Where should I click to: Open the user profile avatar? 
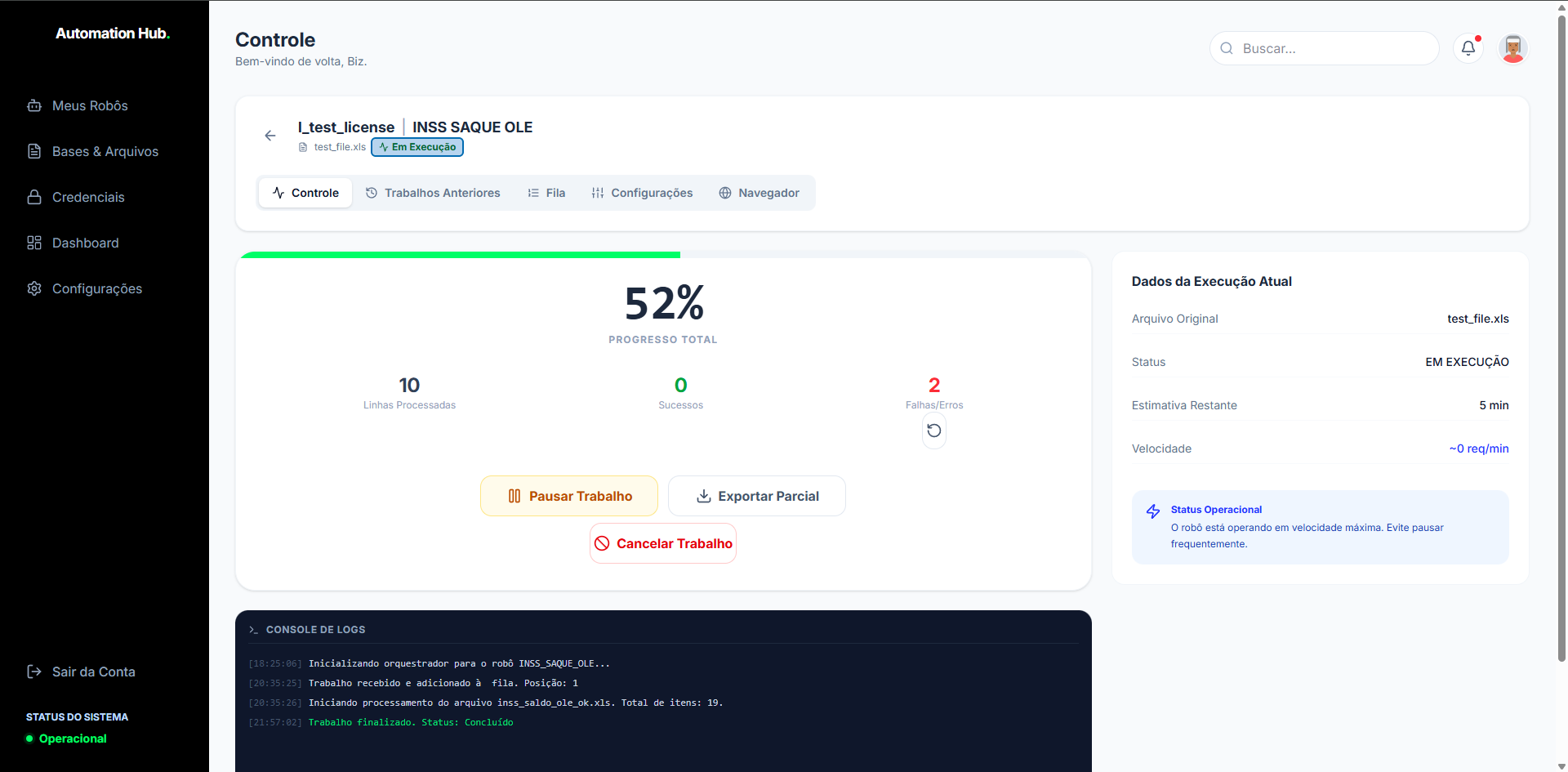point(1512,48)
